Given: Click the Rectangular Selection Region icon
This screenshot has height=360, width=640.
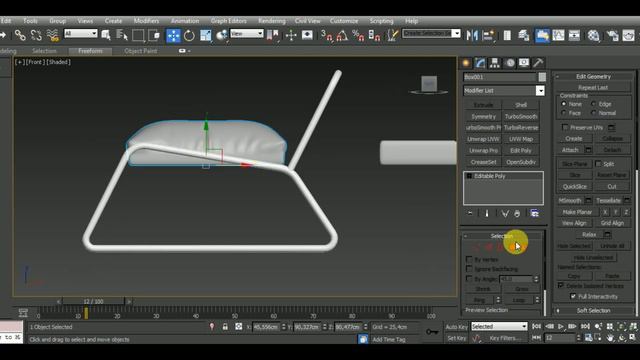Looking at the screenshot, I should tap(138, 36).
